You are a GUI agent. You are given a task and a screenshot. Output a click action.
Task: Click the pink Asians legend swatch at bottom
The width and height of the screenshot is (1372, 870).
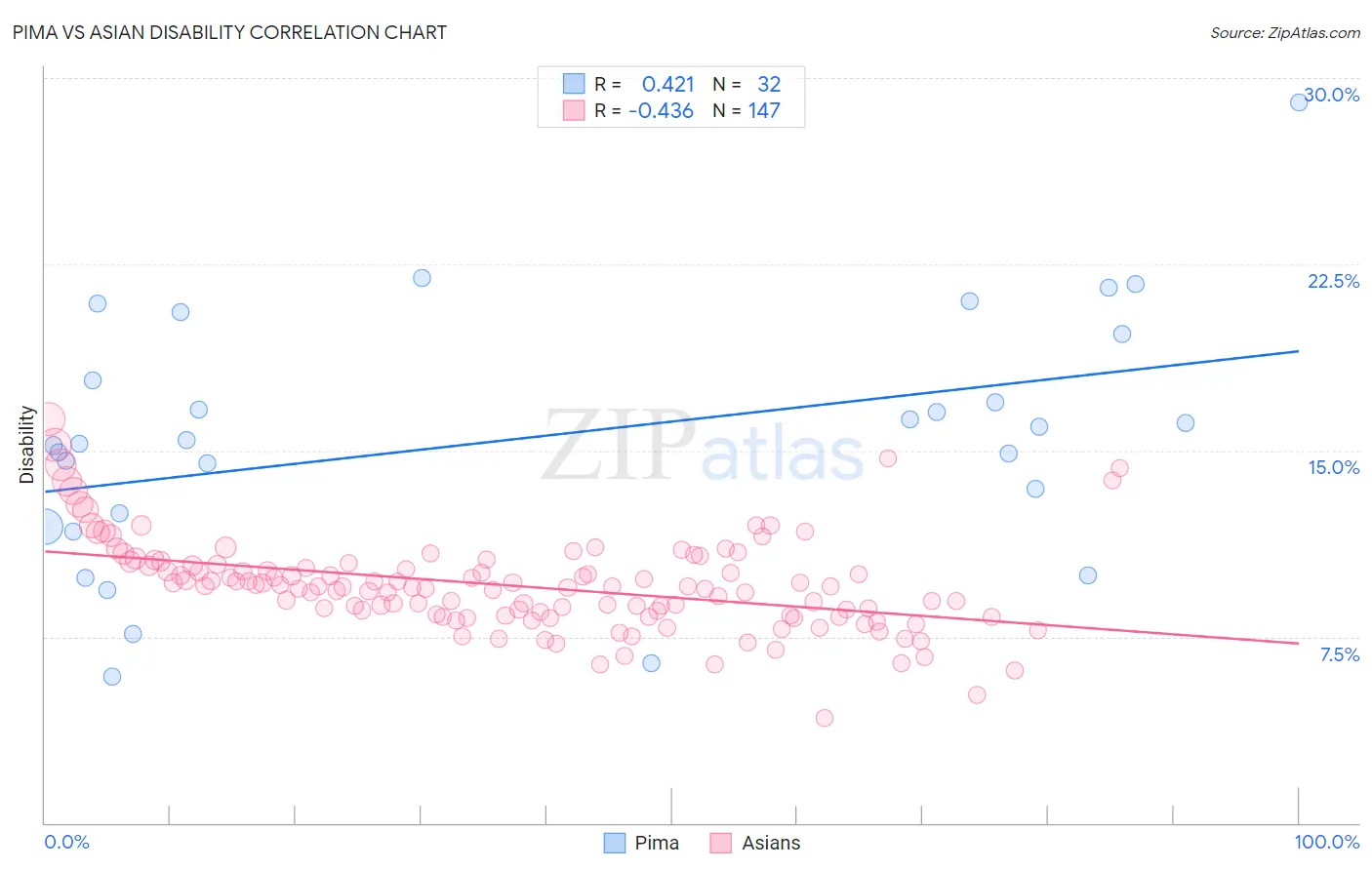click(x=721, y=843)
